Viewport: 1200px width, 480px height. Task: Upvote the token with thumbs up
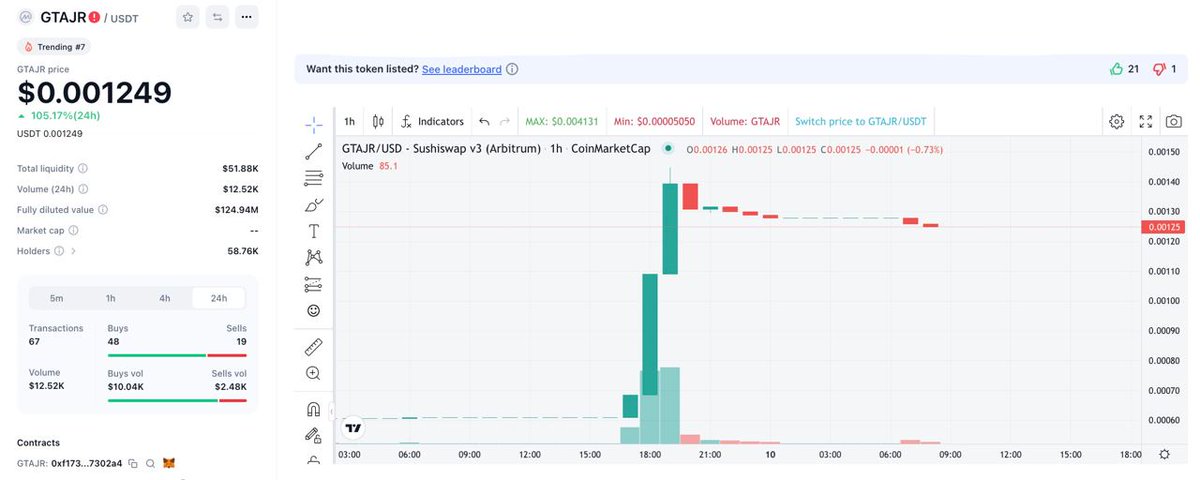coord(1117,69)
